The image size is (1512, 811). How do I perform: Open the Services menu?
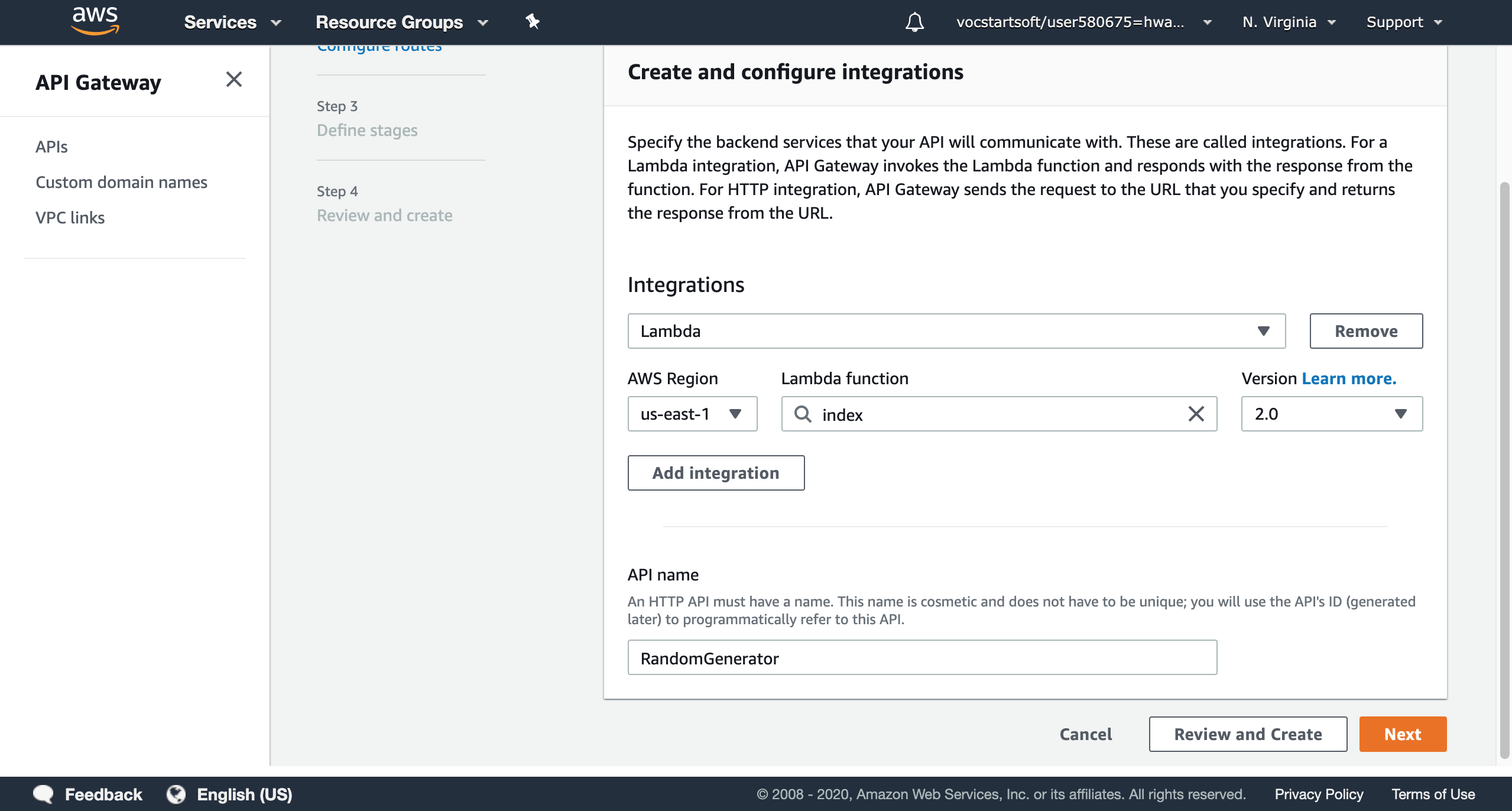pos(232,22)
